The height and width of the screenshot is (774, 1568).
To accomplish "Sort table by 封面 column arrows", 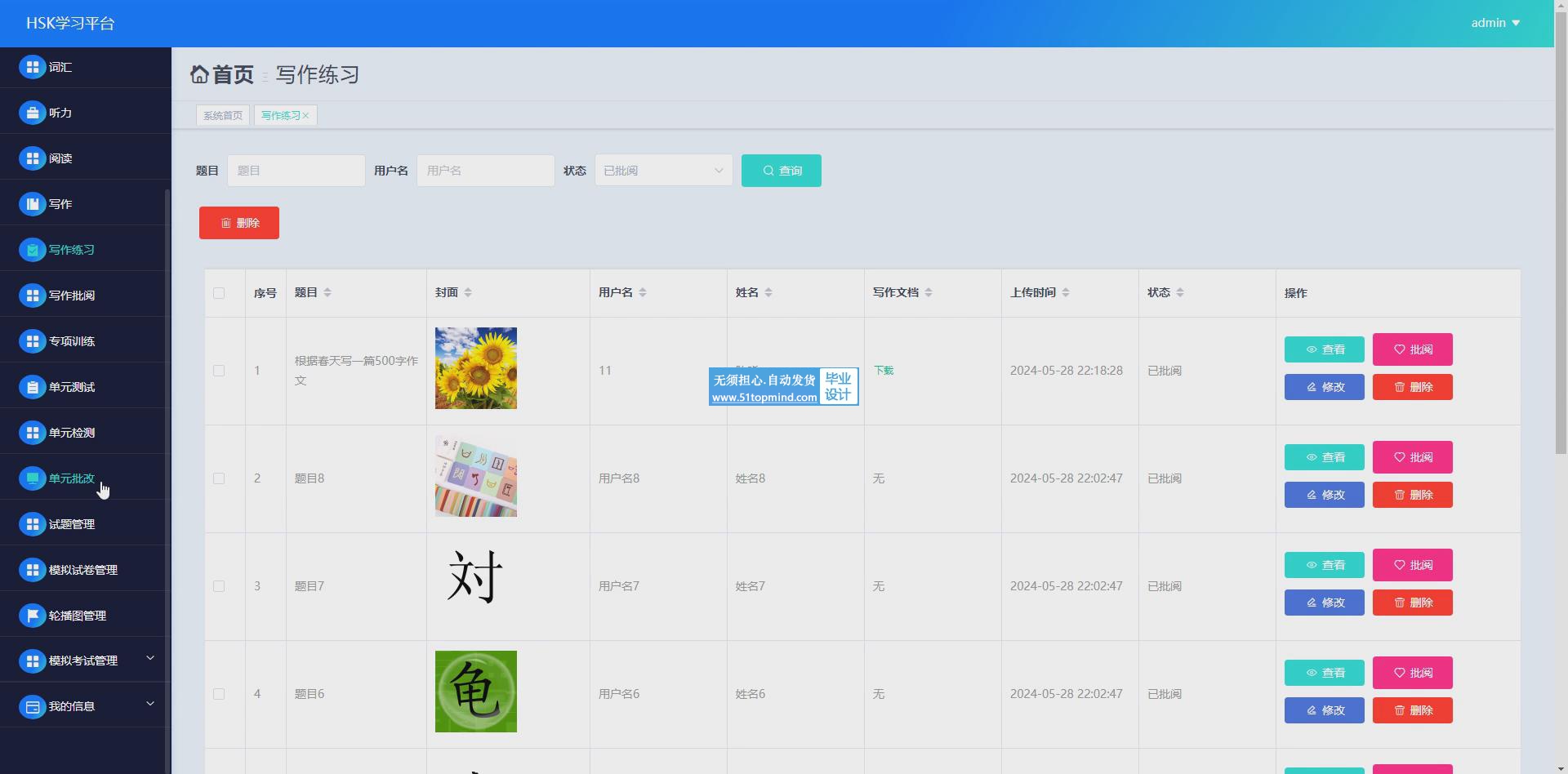I will click(468, 292).
